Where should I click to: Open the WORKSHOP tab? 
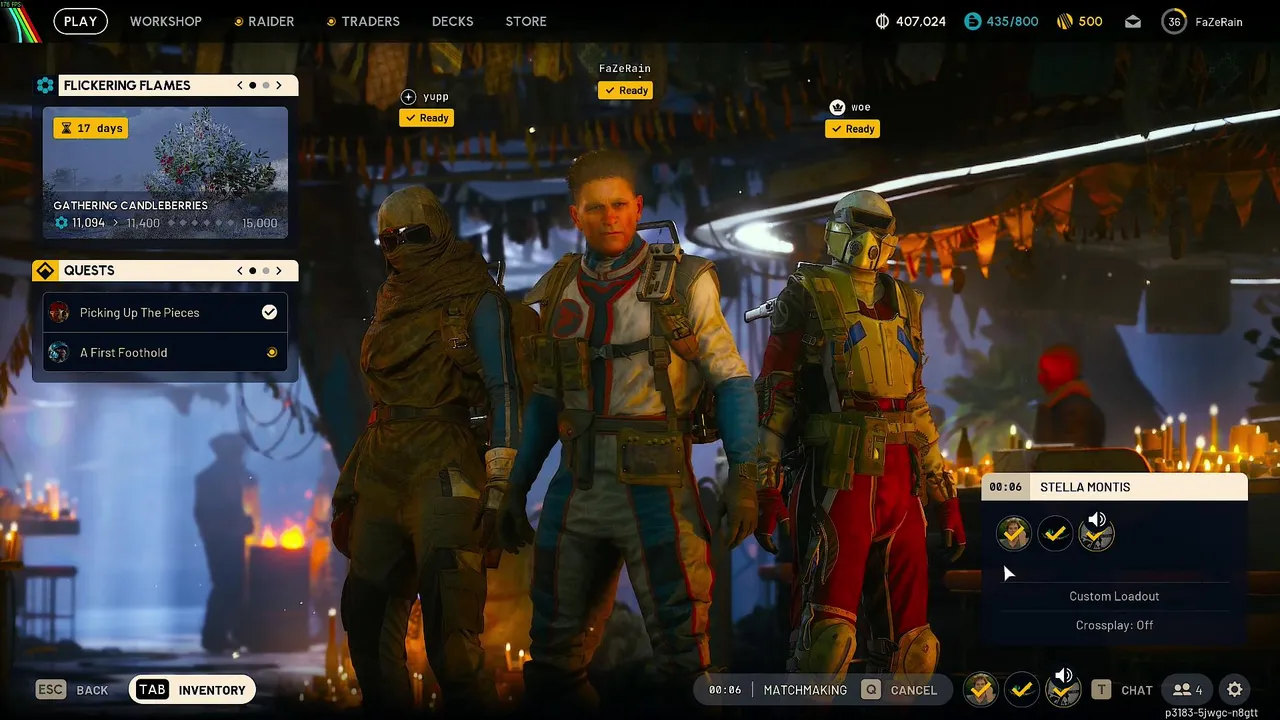(x=166, y=21)
